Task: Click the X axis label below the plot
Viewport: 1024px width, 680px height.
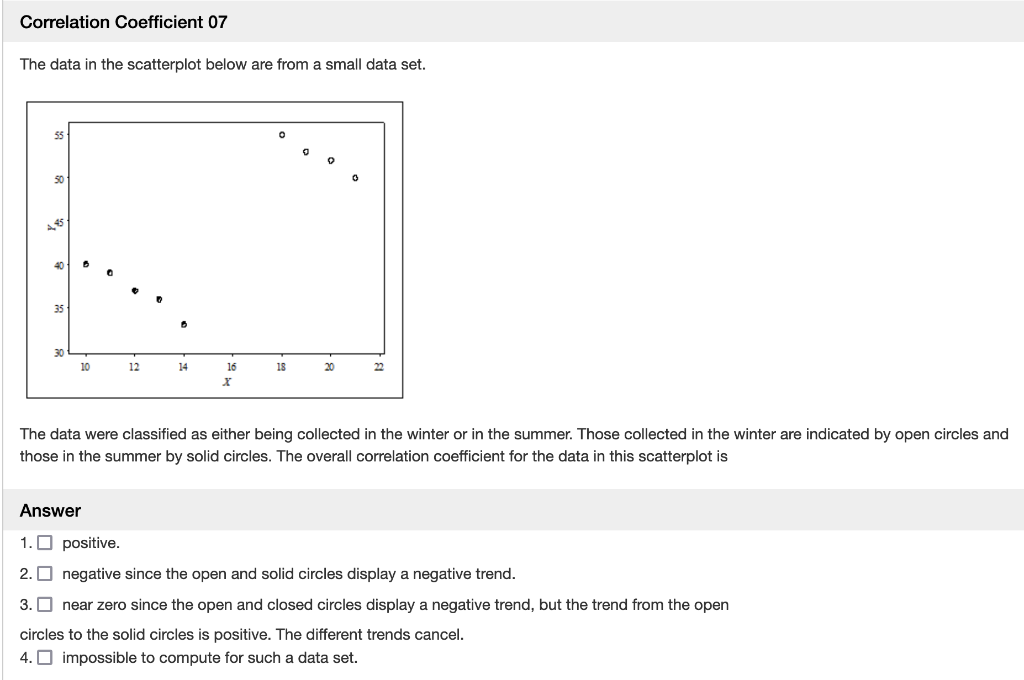Action: 227,380
